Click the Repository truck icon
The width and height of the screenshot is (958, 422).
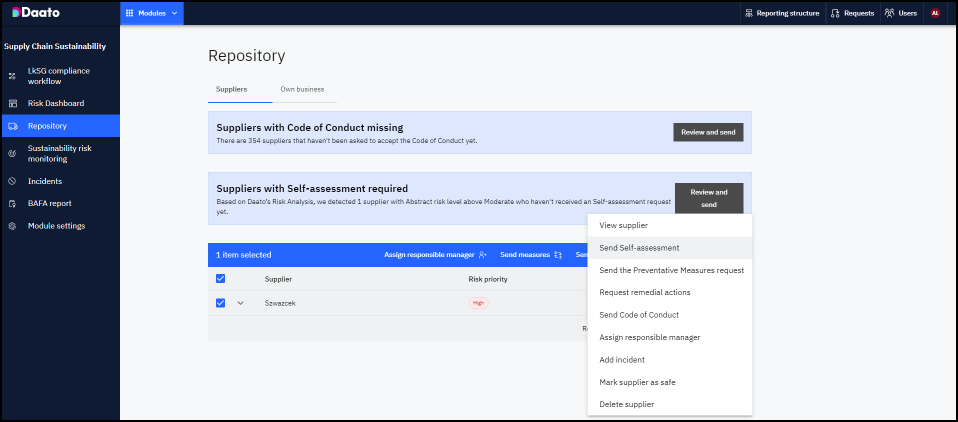pos(12,126)
